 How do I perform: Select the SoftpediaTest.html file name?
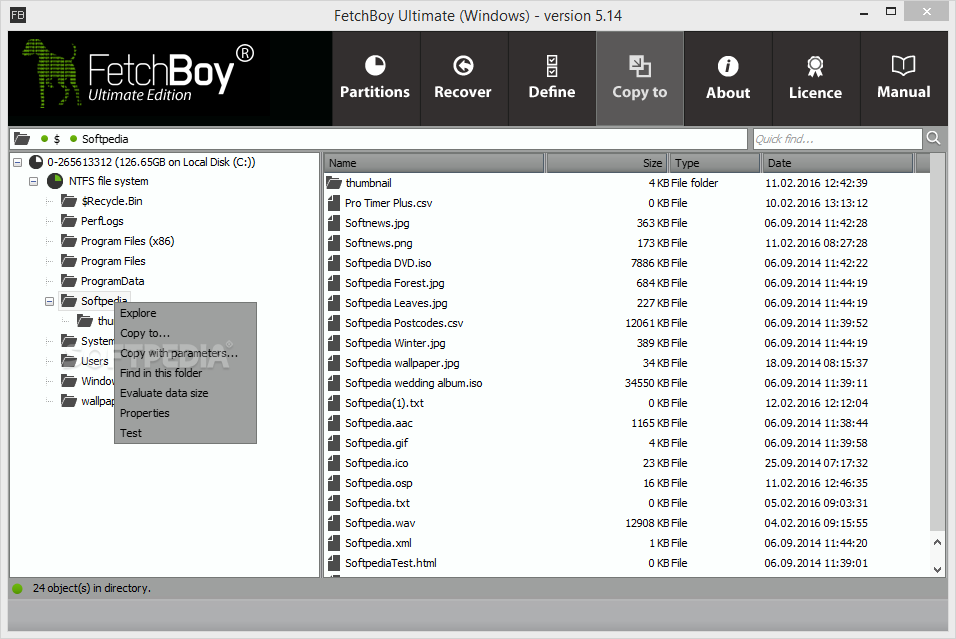[391, 563]
